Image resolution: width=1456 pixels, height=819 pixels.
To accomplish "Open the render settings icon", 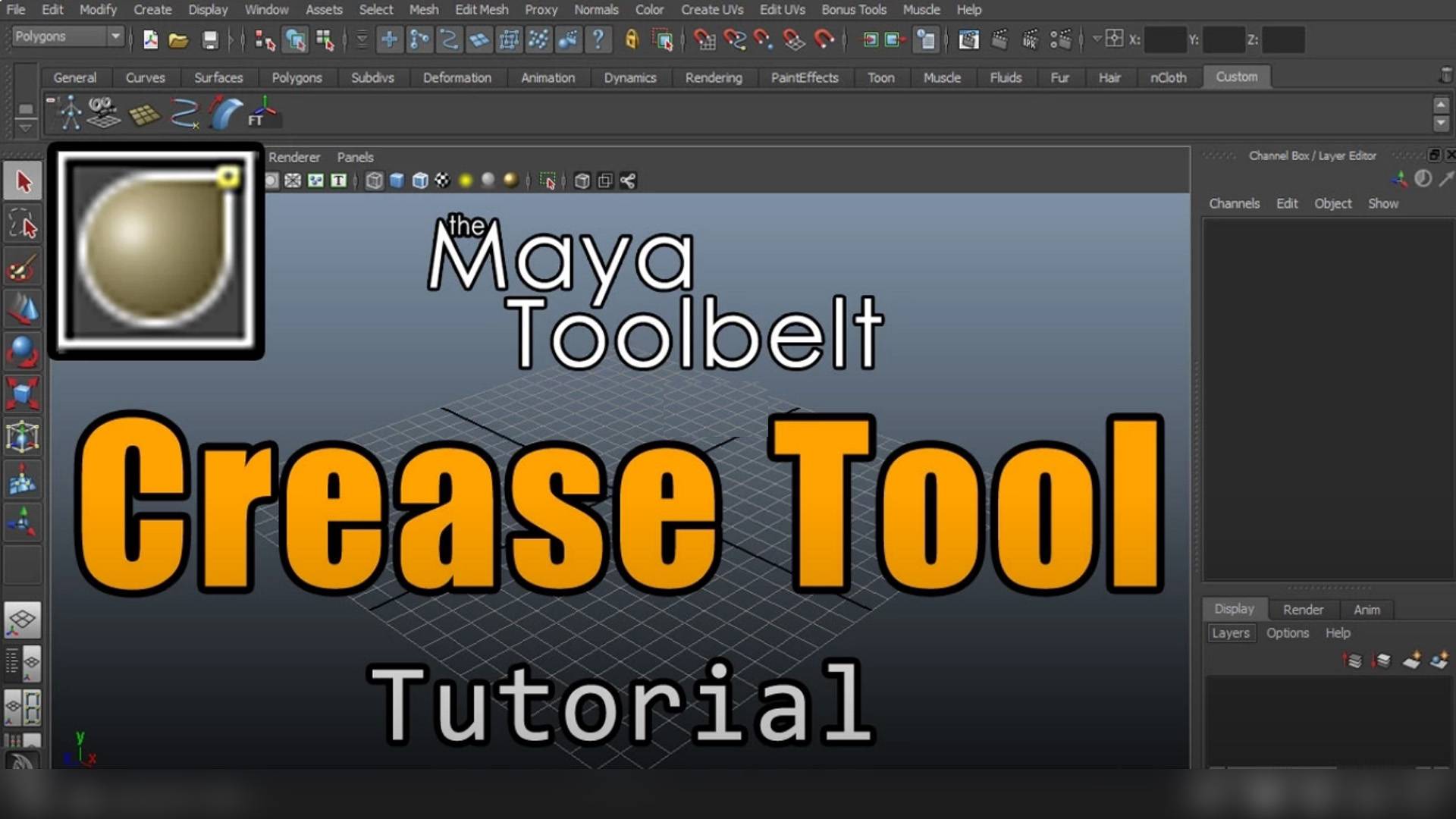I will (1060, 39).
